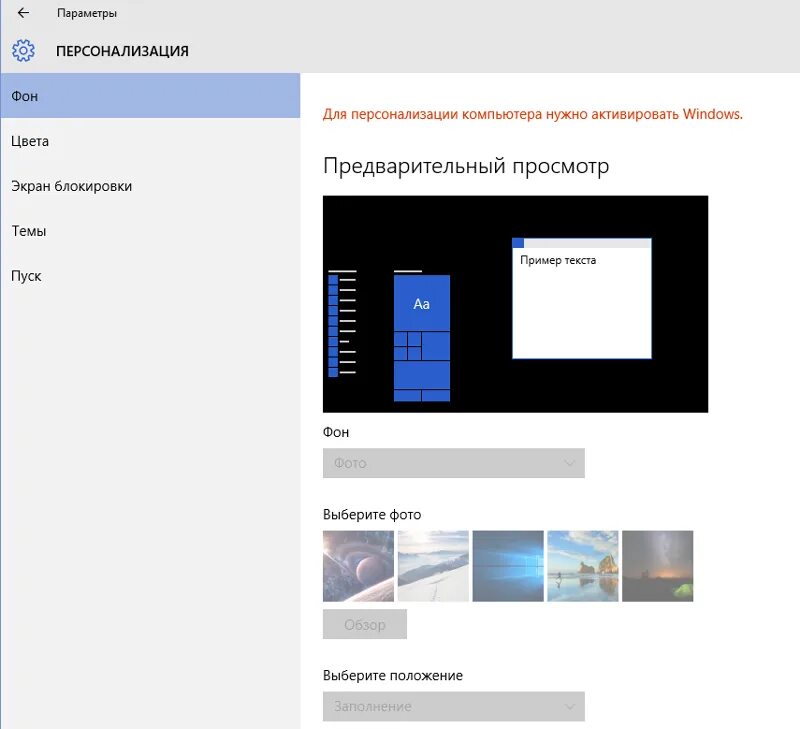Image resolution: width=800 pixels, height=729 pixels.
Task: Click the Windows activation warning message
Action: (x=533, y=115)
